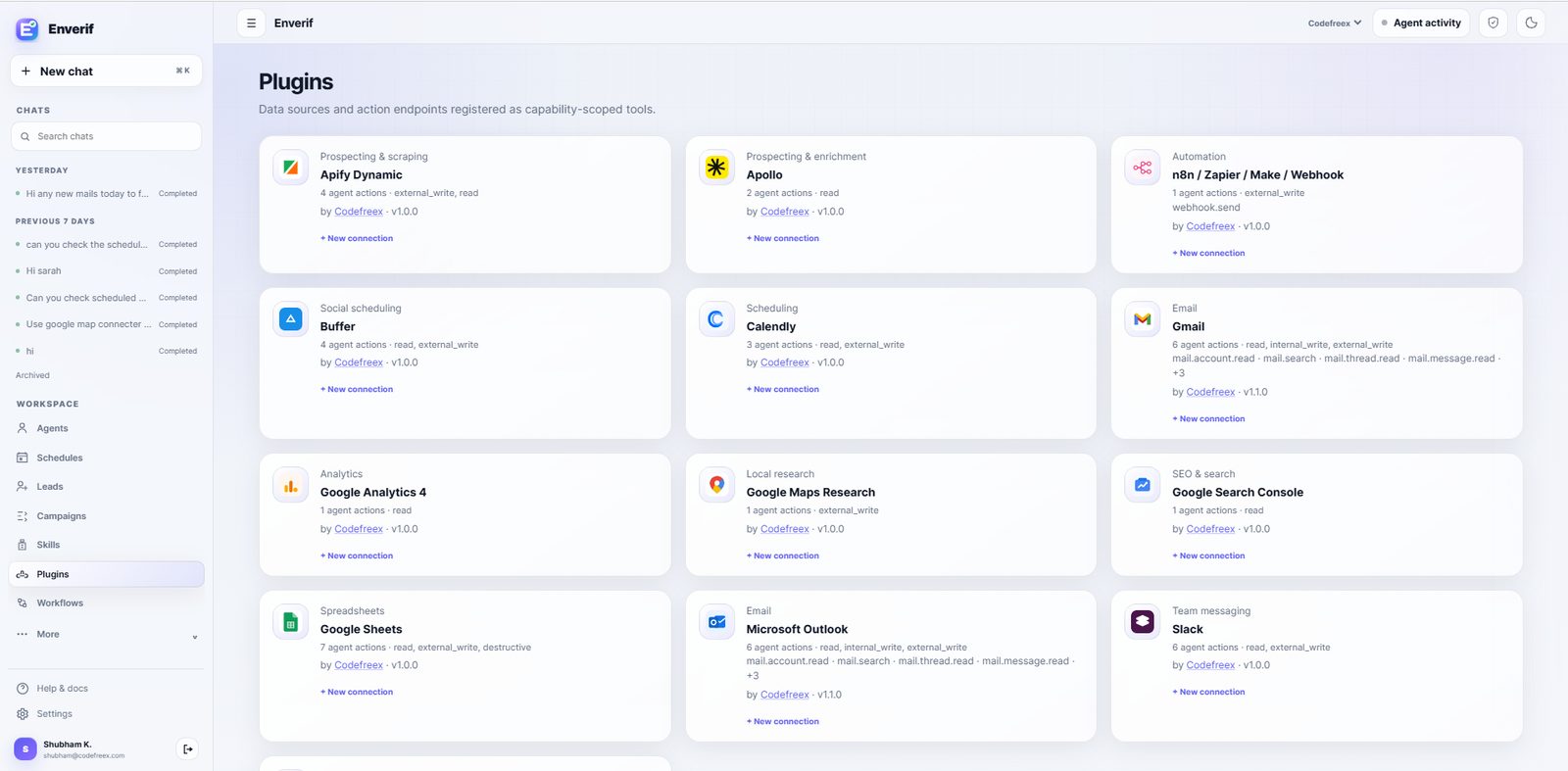Viewport: 1568px width, 771px height.
Task: Expand the More menu in sidebar
Action: [107, 635]
